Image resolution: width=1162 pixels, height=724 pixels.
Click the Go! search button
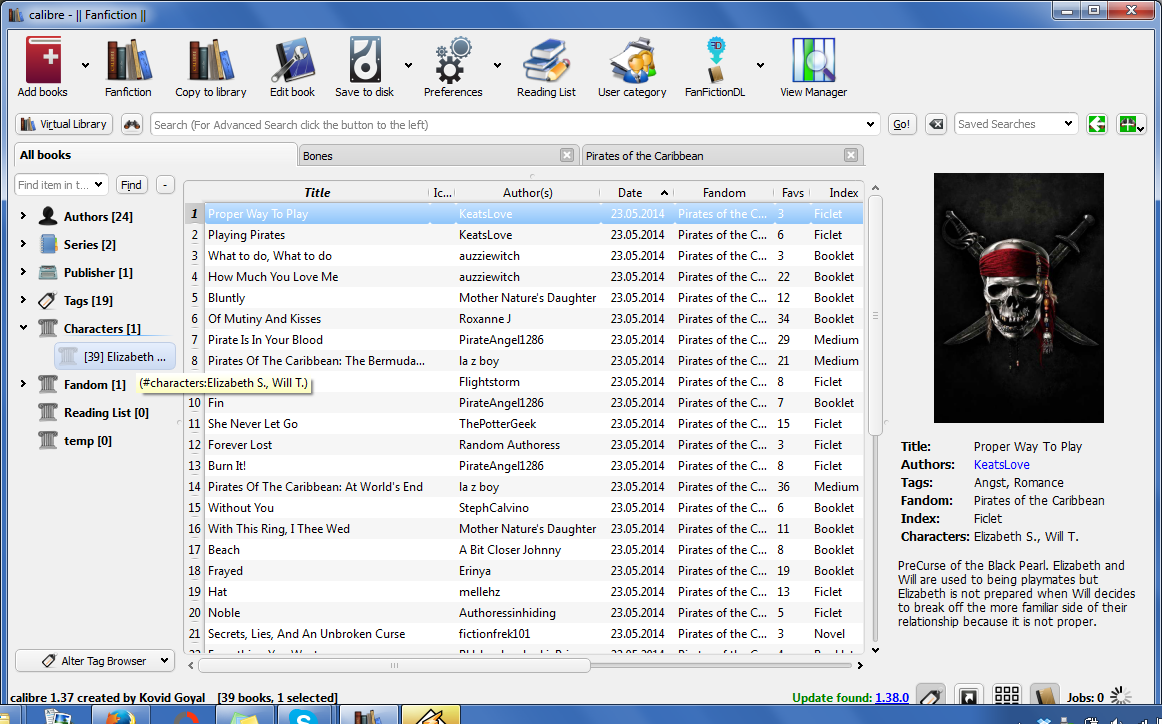(901, 124)
